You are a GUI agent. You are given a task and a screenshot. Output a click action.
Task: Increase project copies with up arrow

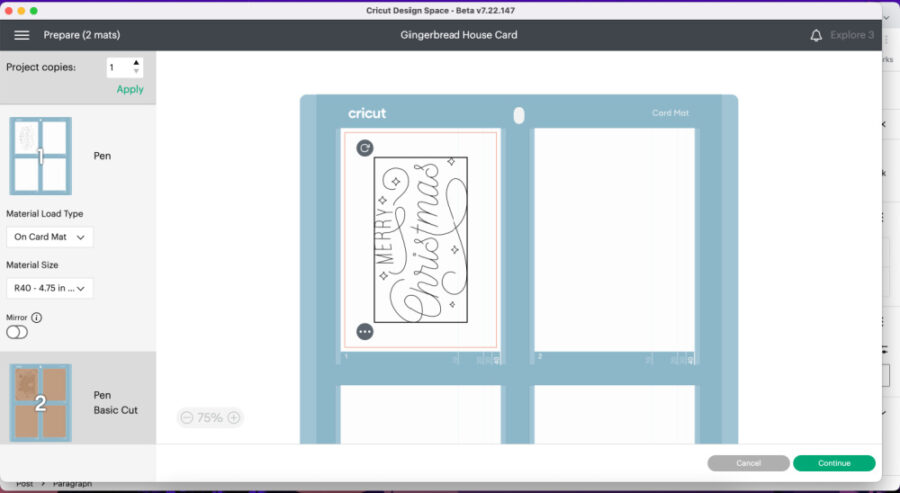click(x=136, y=63)
